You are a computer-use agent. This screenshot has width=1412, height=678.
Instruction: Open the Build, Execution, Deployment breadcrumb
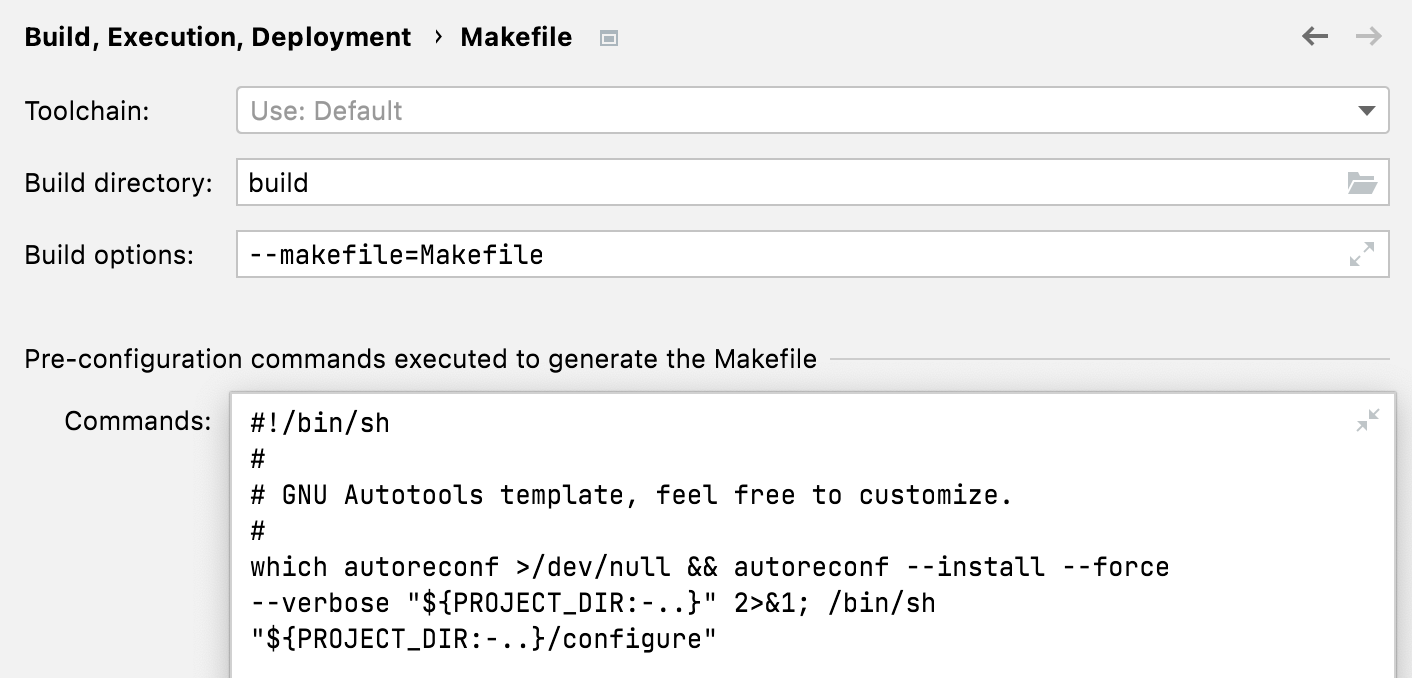pos(216,37)
